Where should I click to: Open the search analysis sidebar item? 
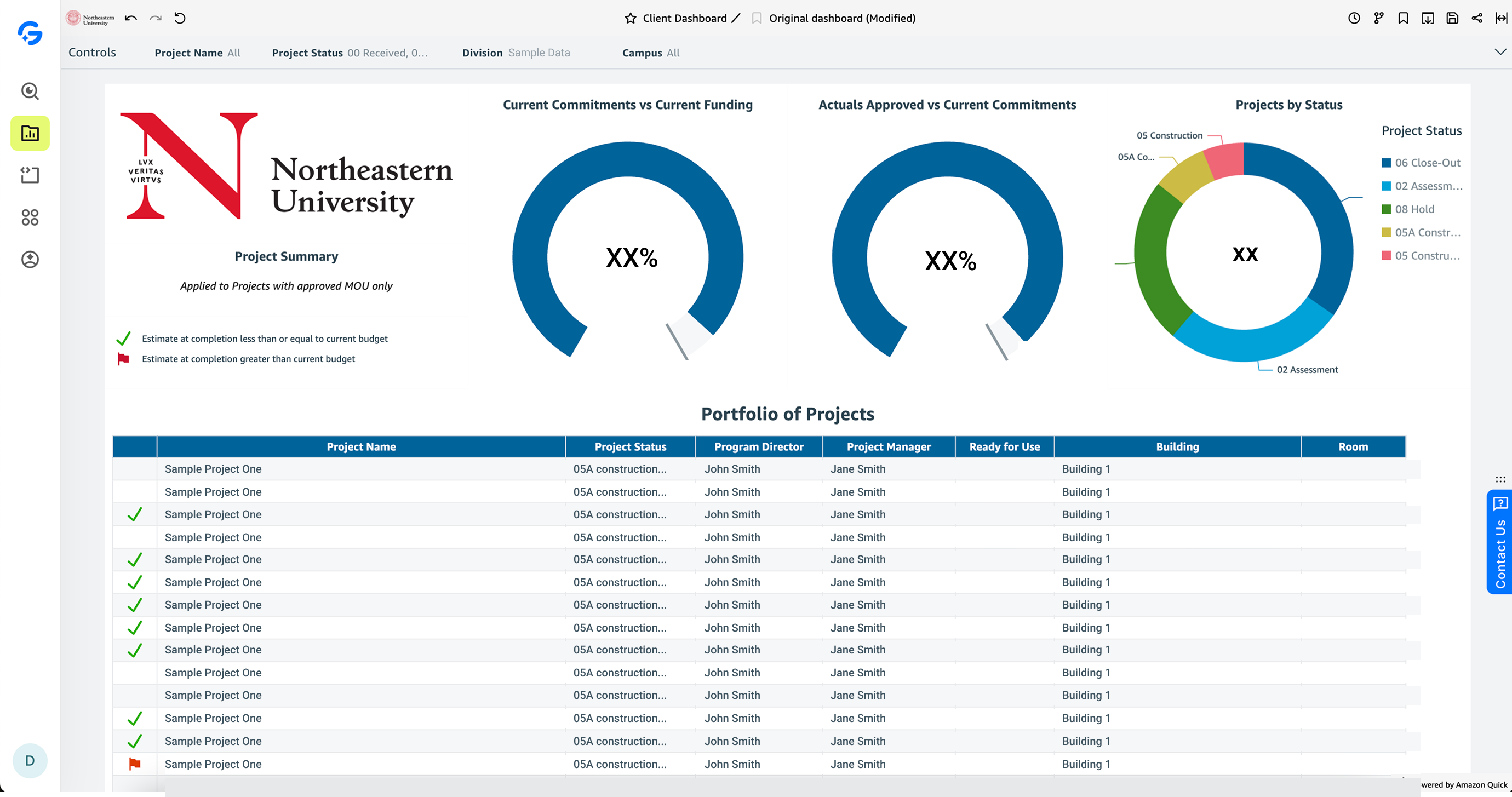click(x=30, y=91)
